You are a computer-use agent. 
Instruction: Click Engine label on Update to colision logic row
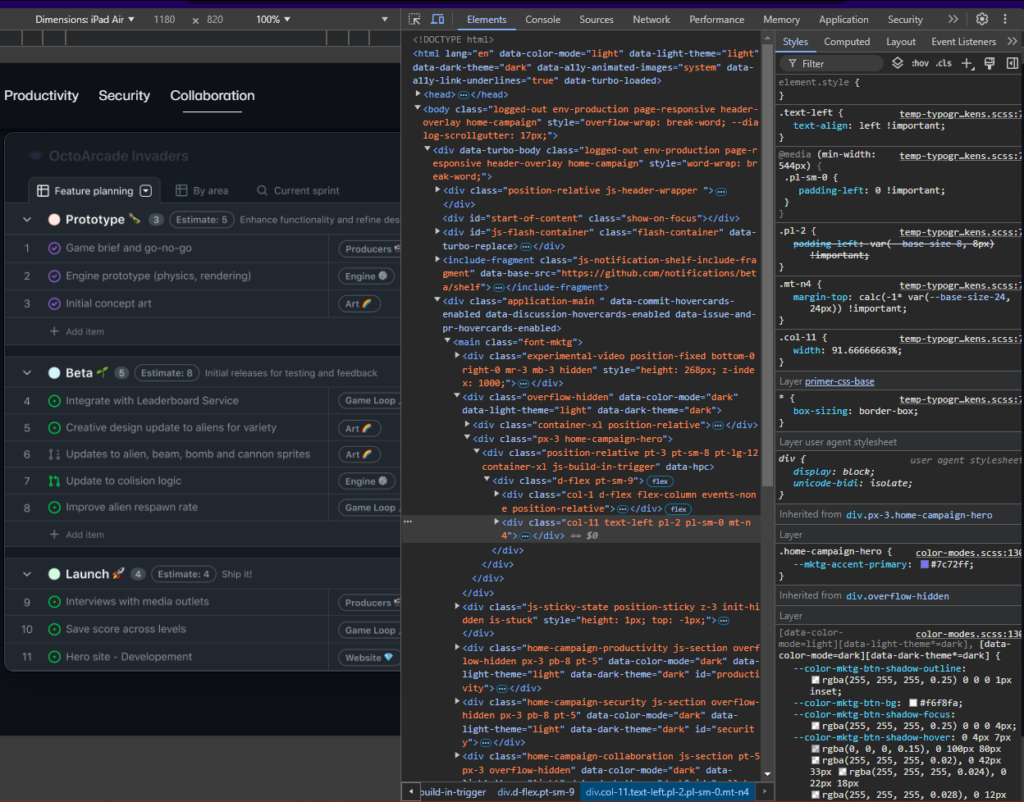(366, 481)
